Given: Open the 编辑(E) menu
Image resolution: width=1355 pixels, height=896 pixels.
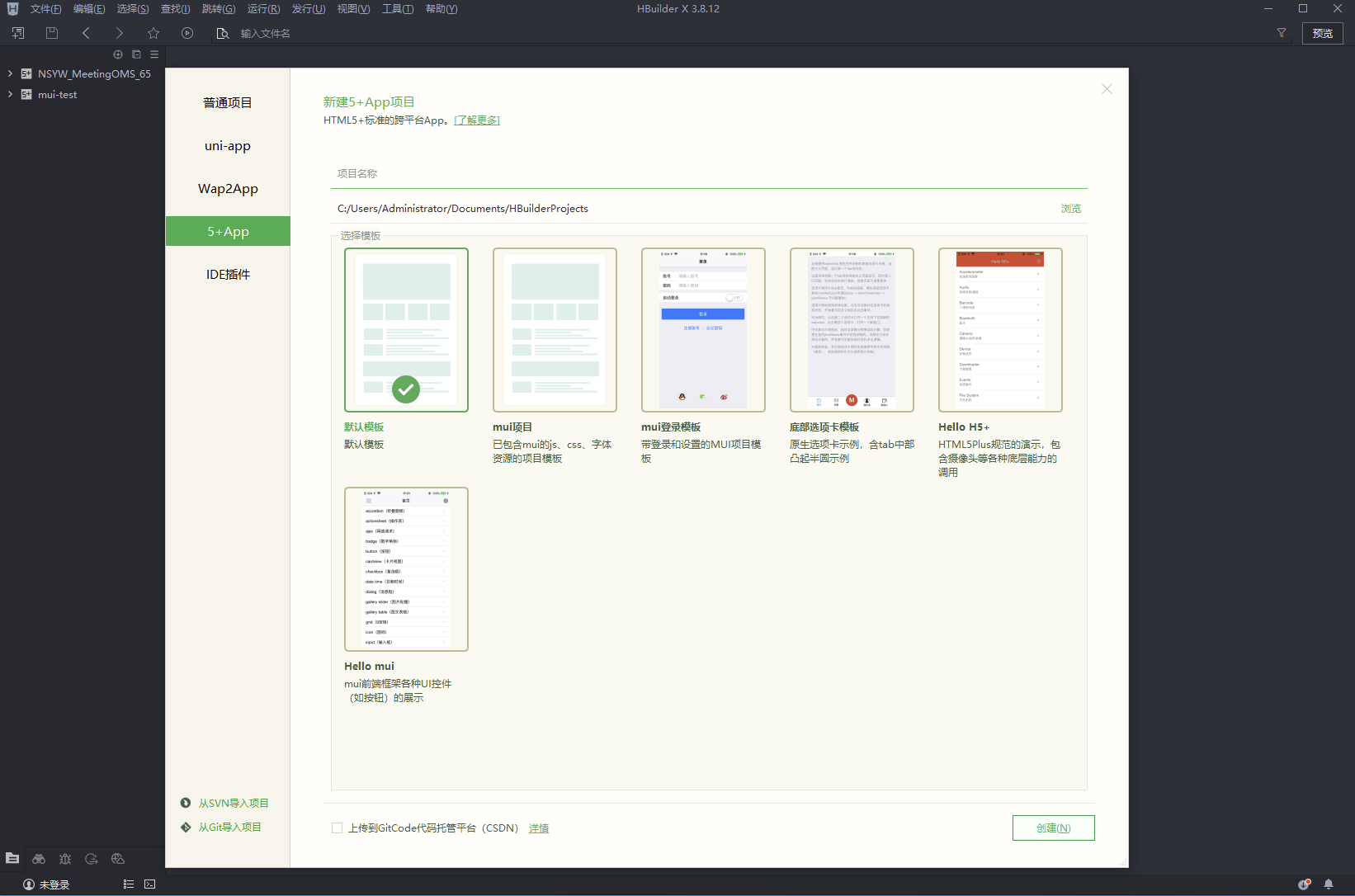Looking at the screenshot, I should (x=89, y=9).
